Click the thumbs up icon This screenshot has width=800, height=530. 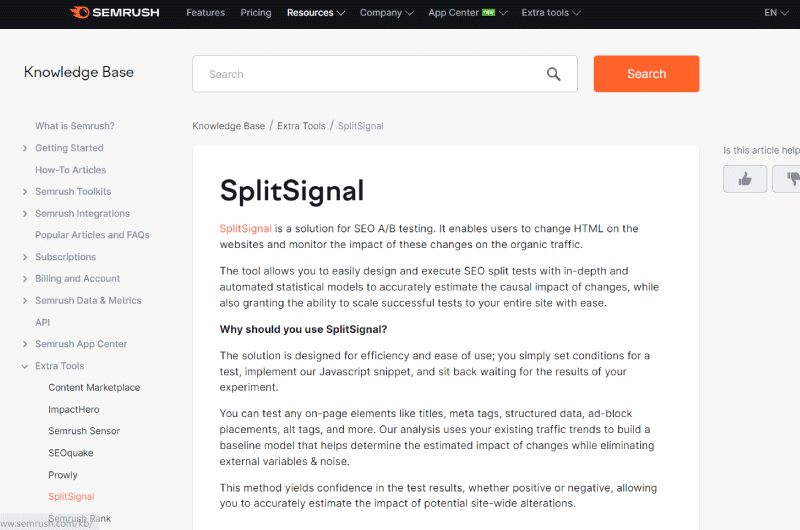tap(745, 179)
